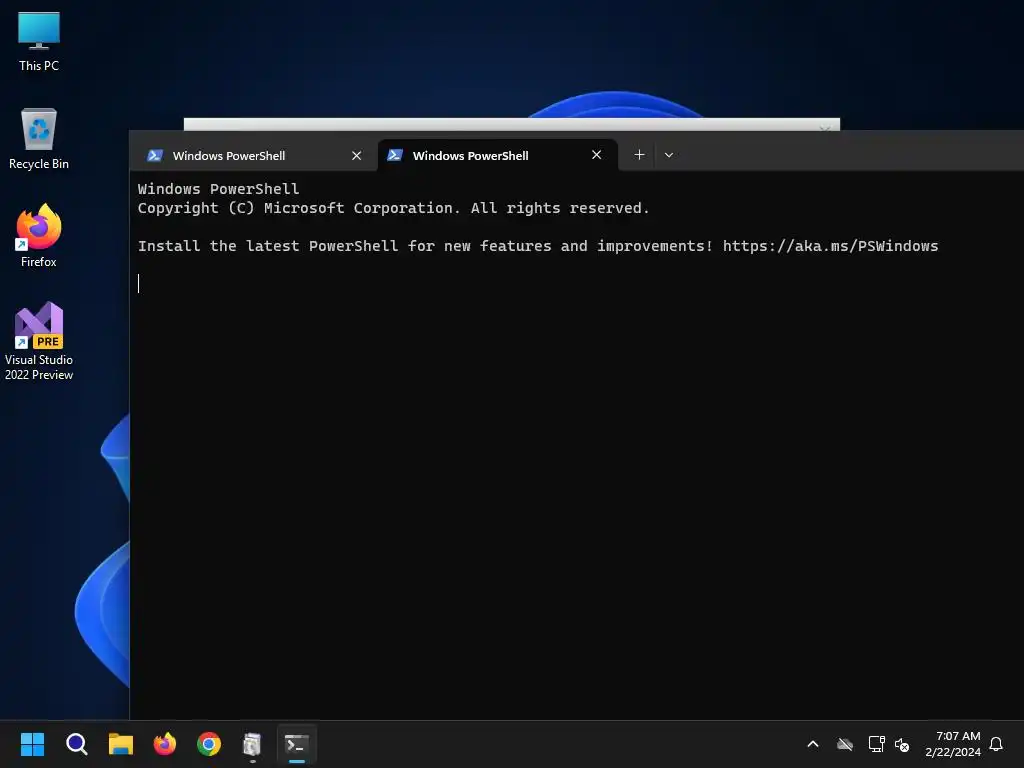Click the PowerShell icon on second tab
This screenshot has height=768, width=1024.
394,155
